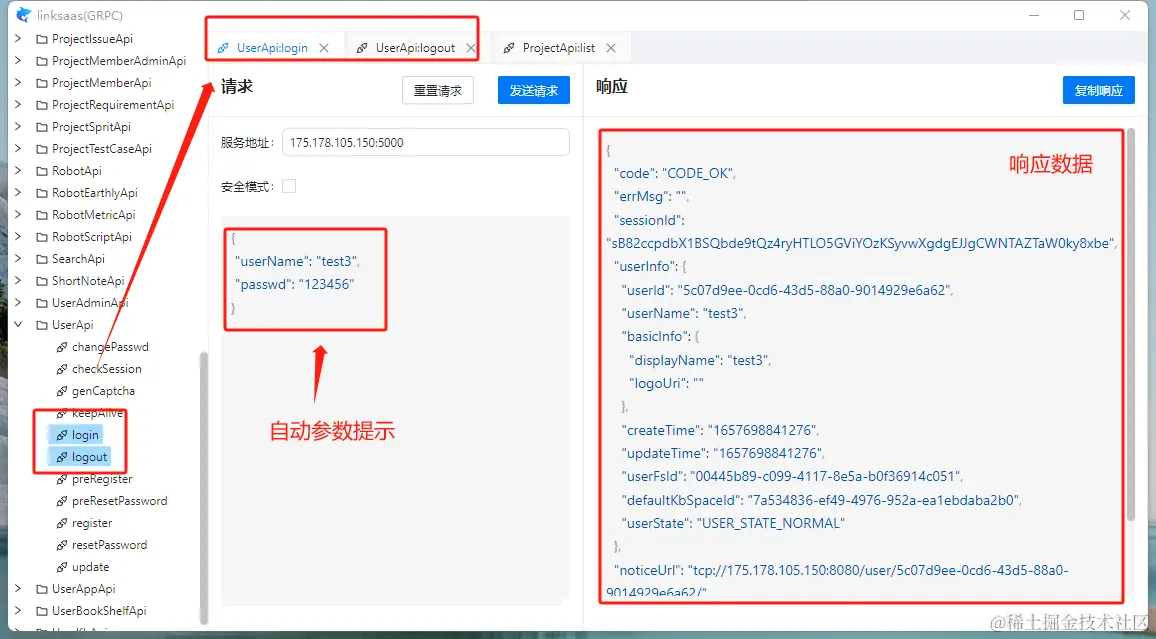The image size is (1156, 639).
Task: Expand the ProjectIssueApi tree node
Action: point(18,38)
